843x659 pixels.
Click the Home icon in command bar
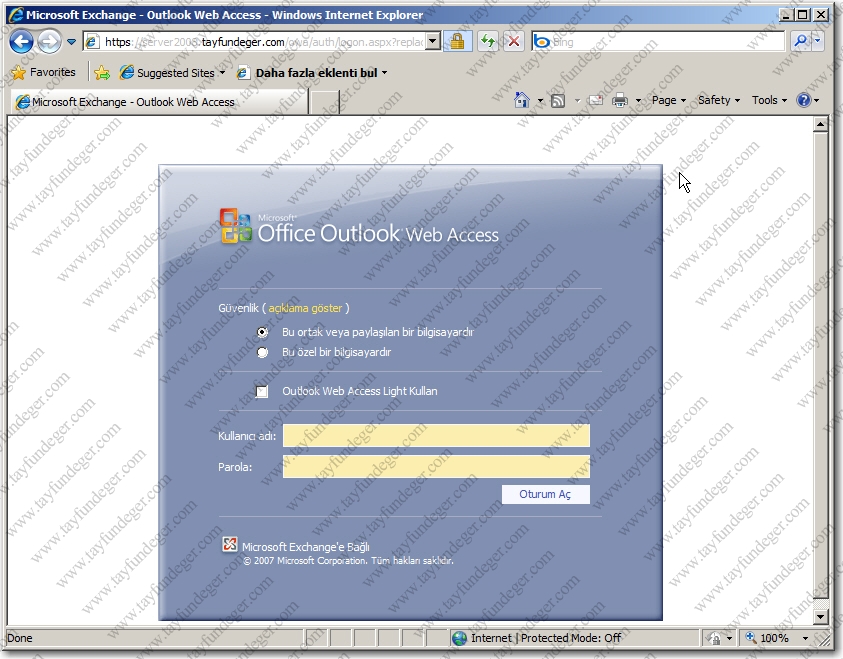coord(521,100)
